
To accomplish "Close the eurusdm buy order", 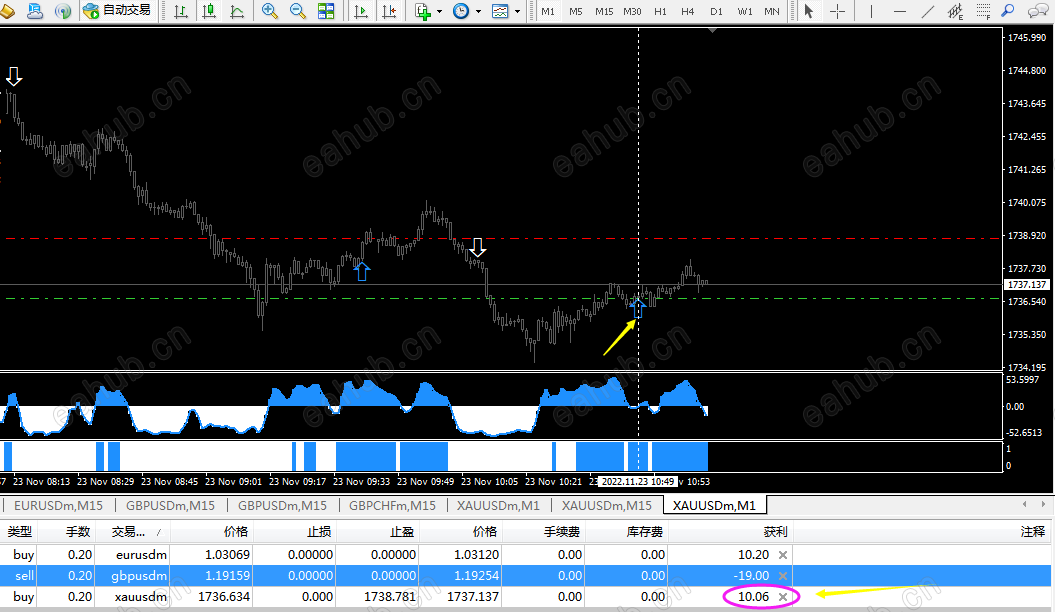I will pos(783,555).
